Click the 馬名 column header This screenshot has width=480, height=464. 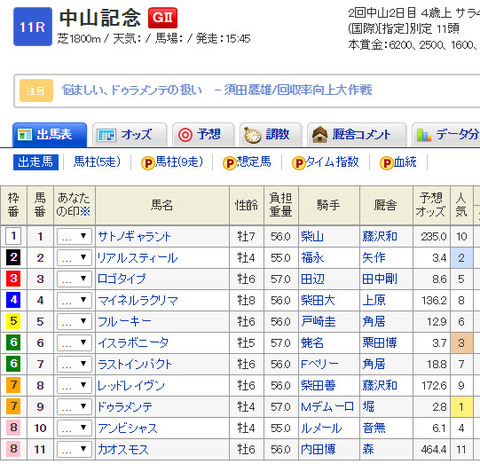point(162,205)
